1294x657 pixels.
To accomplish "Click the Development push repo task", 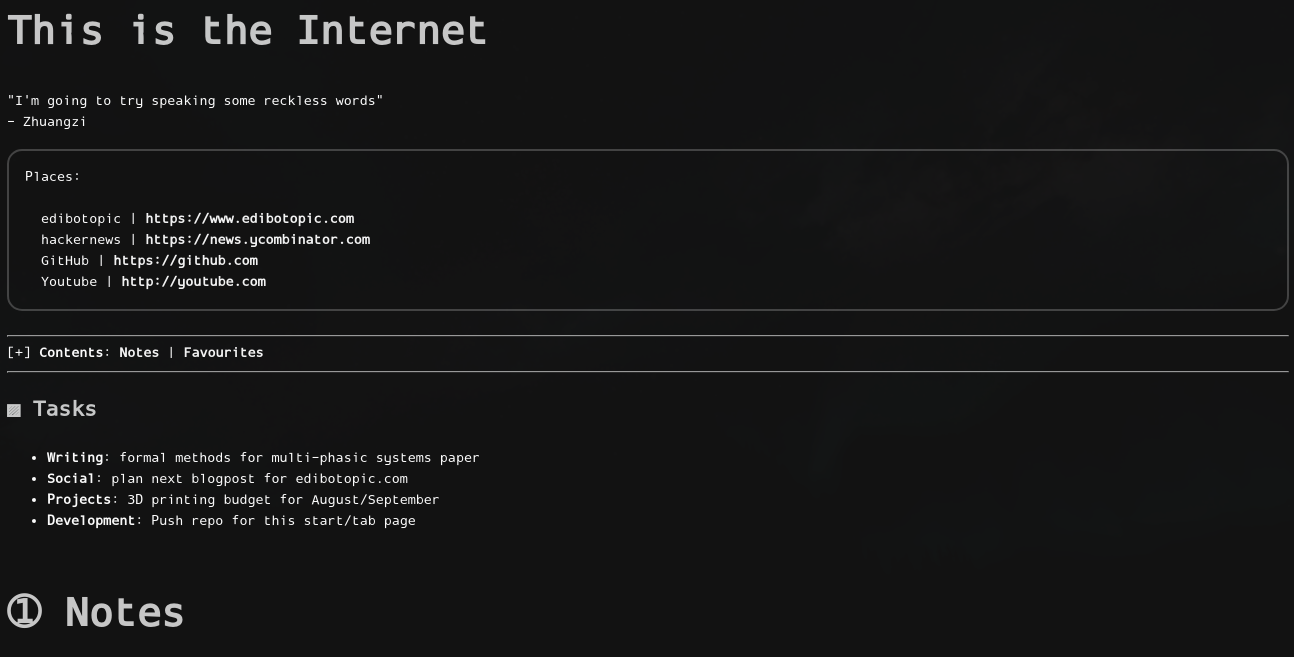I will pos(231,520).
